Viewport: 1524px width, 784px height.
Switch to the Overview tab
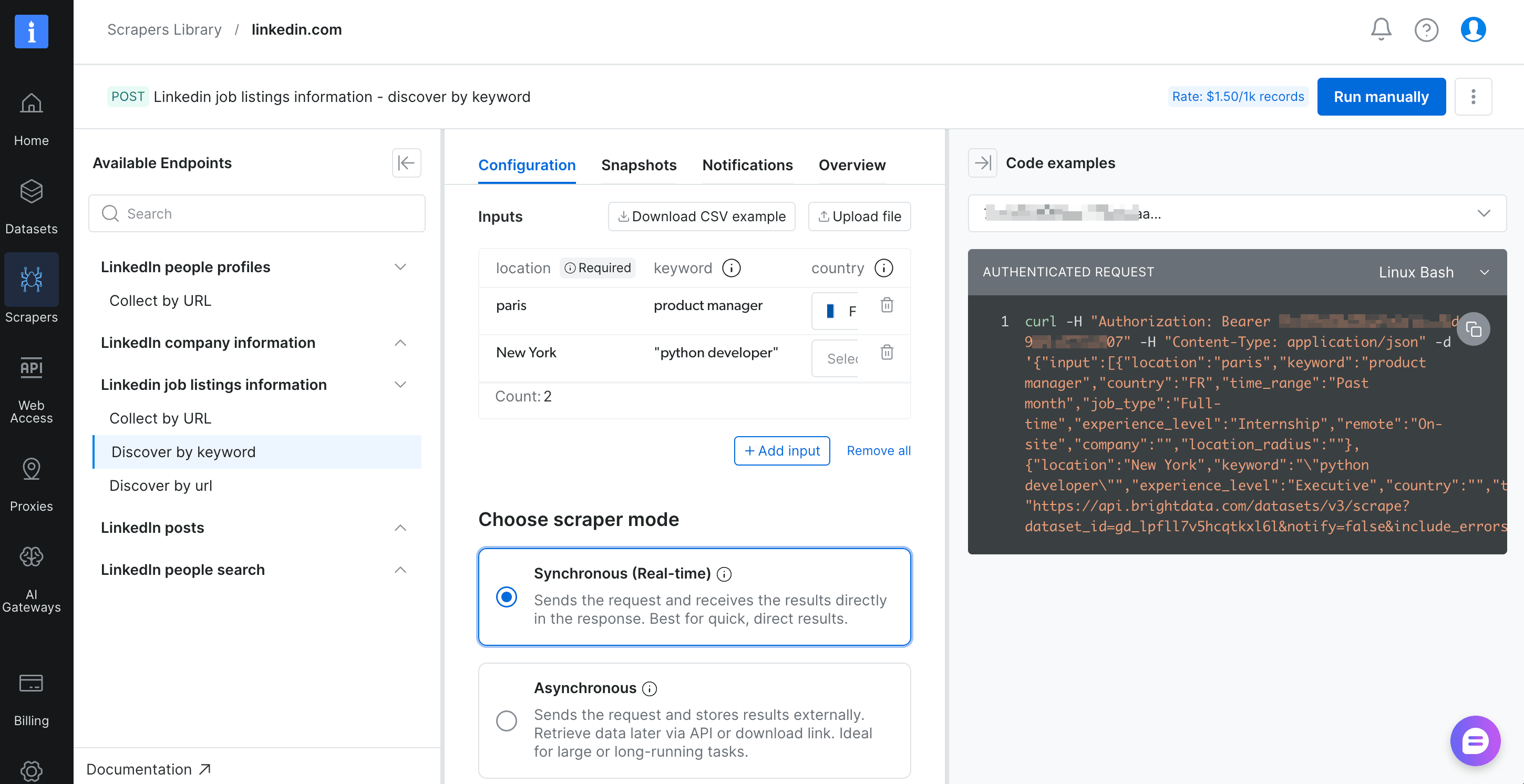(852, 165)
